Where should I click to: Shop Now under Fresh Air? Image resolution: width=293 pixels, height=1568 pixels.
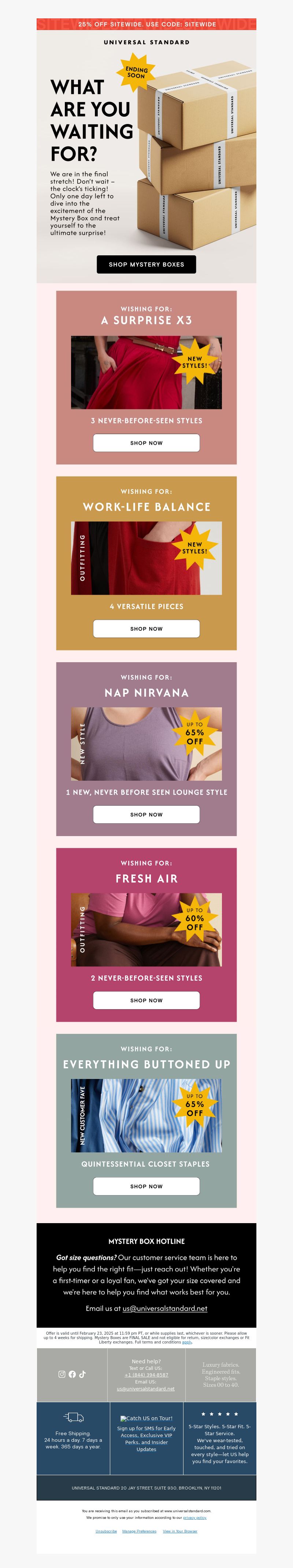pos(146,1000)
